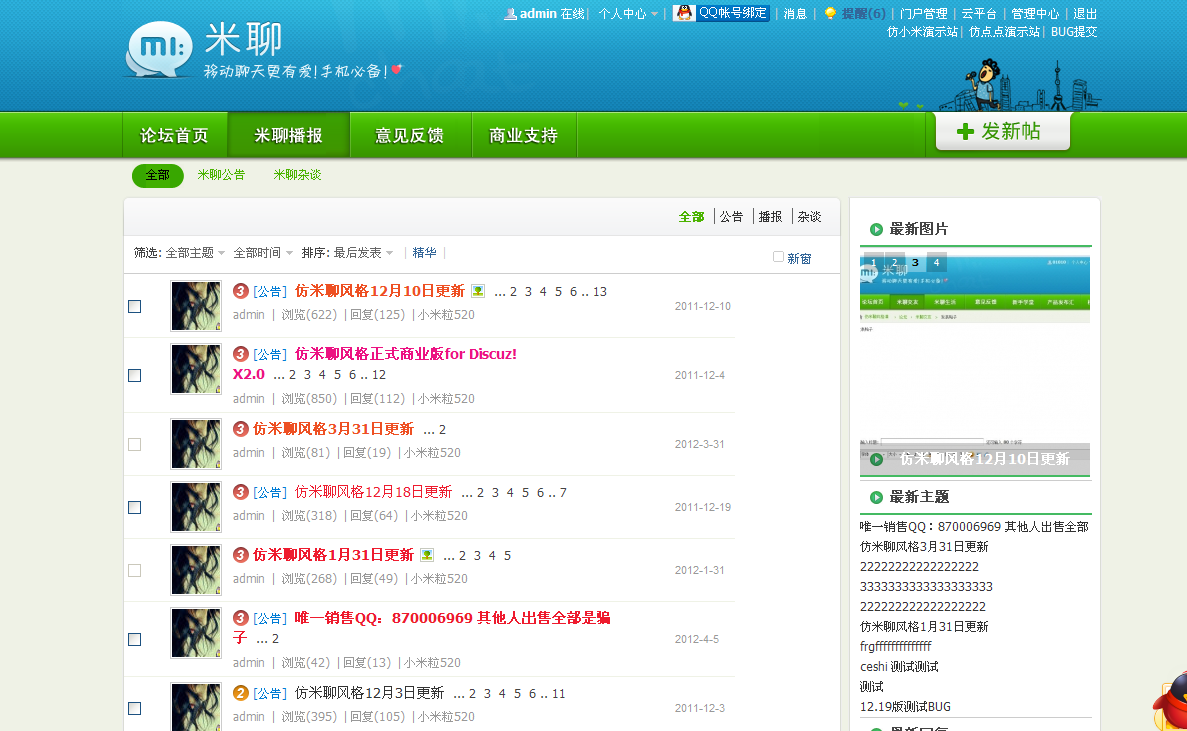Select the 米聊杂谈 sub-forum tab
The width and height of the screenshot is (1187, 731).
297,175
